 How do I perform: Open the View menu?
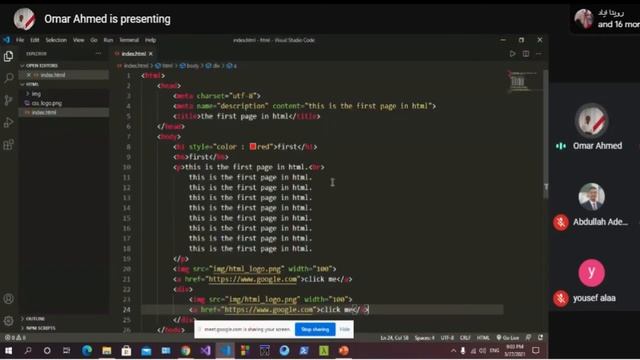point(78,40)
